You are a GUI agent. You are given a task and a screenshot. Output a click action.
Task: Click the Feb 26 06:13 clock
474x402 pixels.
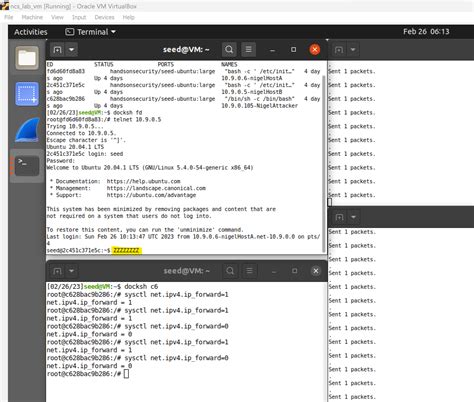426,32
